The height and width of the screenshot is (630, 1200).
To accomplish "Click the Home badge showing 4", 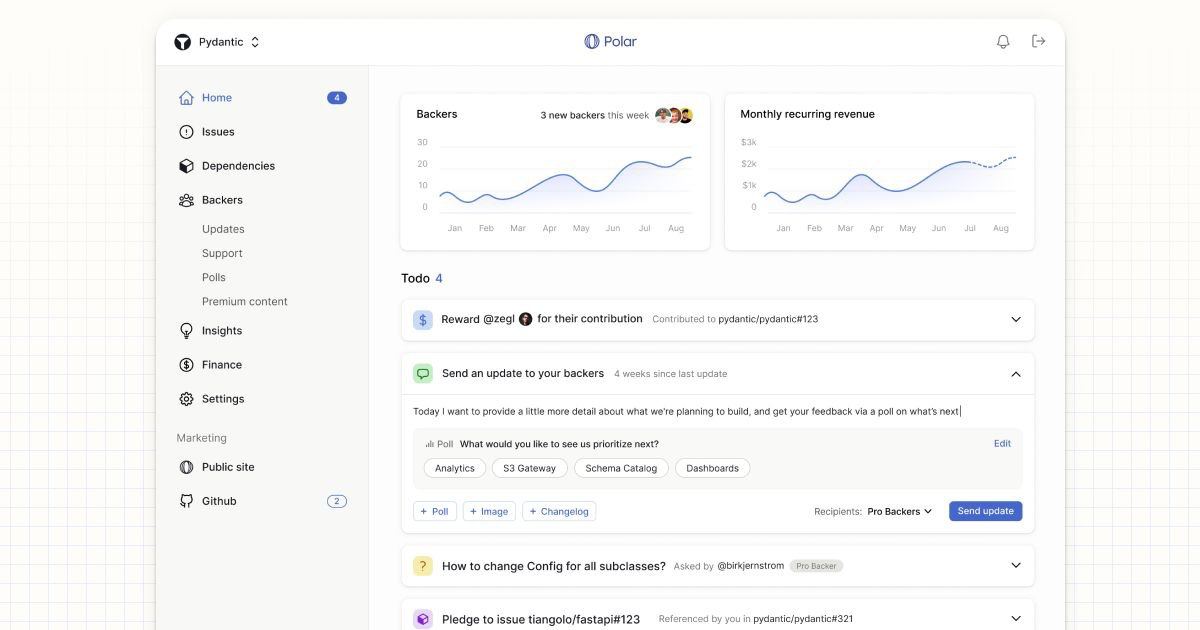I will [337, 98].
